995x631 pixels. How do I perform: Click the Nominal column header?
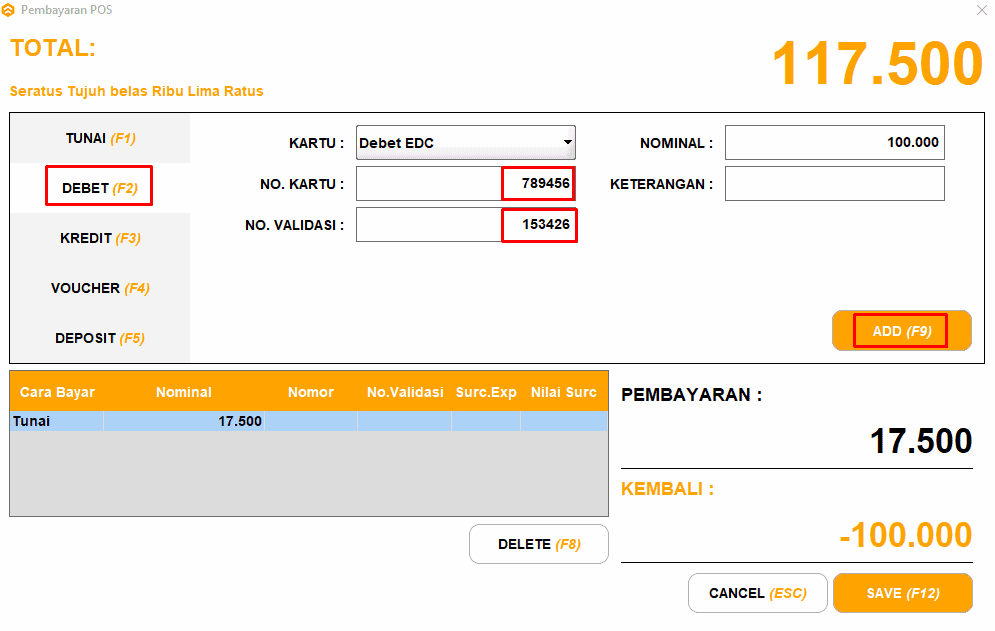[183, 392]
